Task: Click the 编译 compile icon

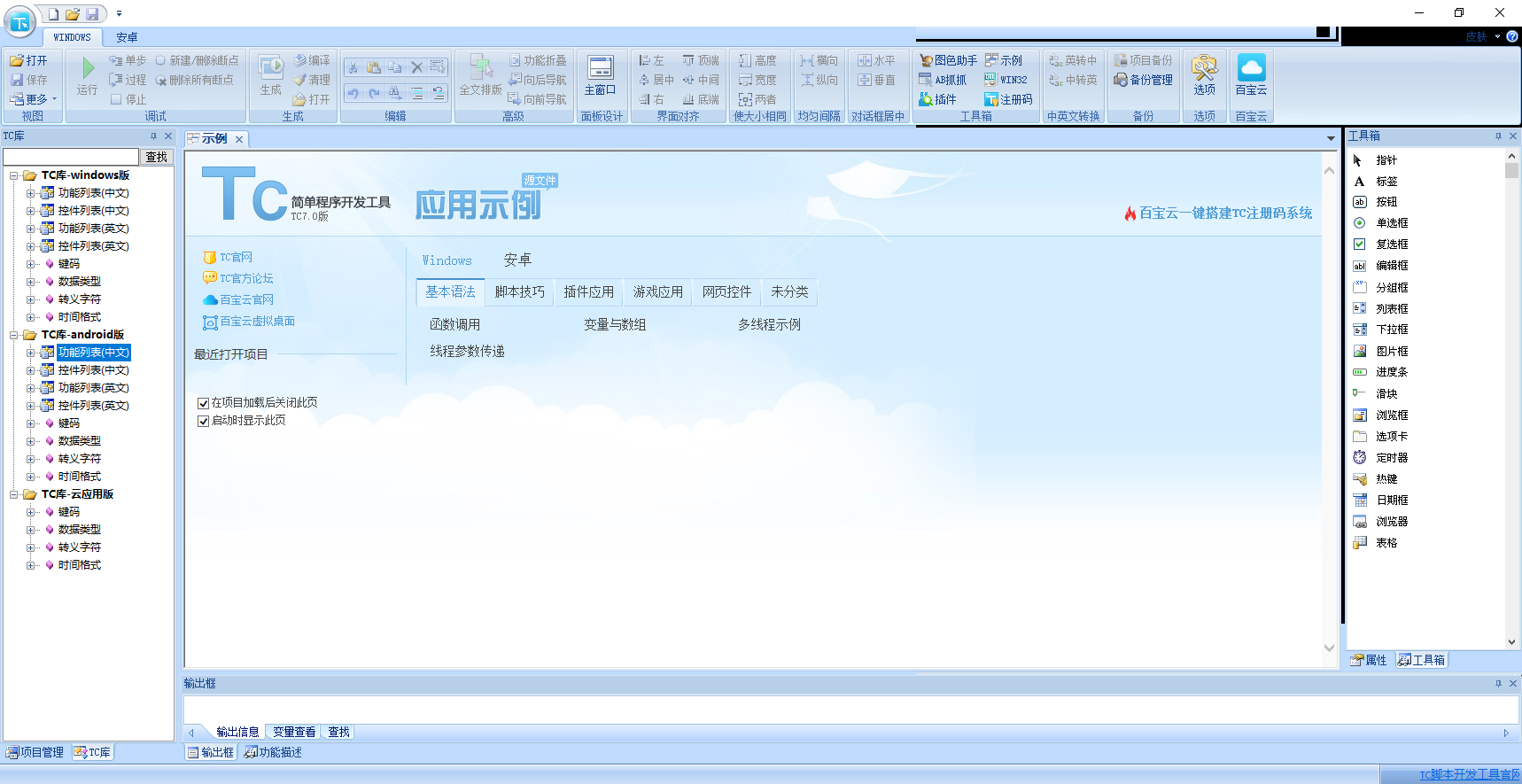Action: click(x=312, y=60)
